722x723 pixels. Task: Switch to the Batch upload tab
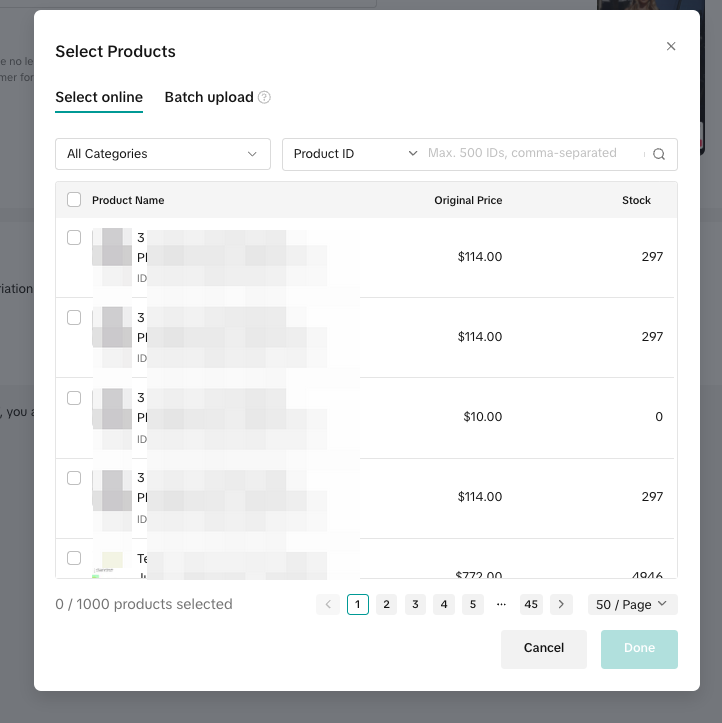(209, 97)
